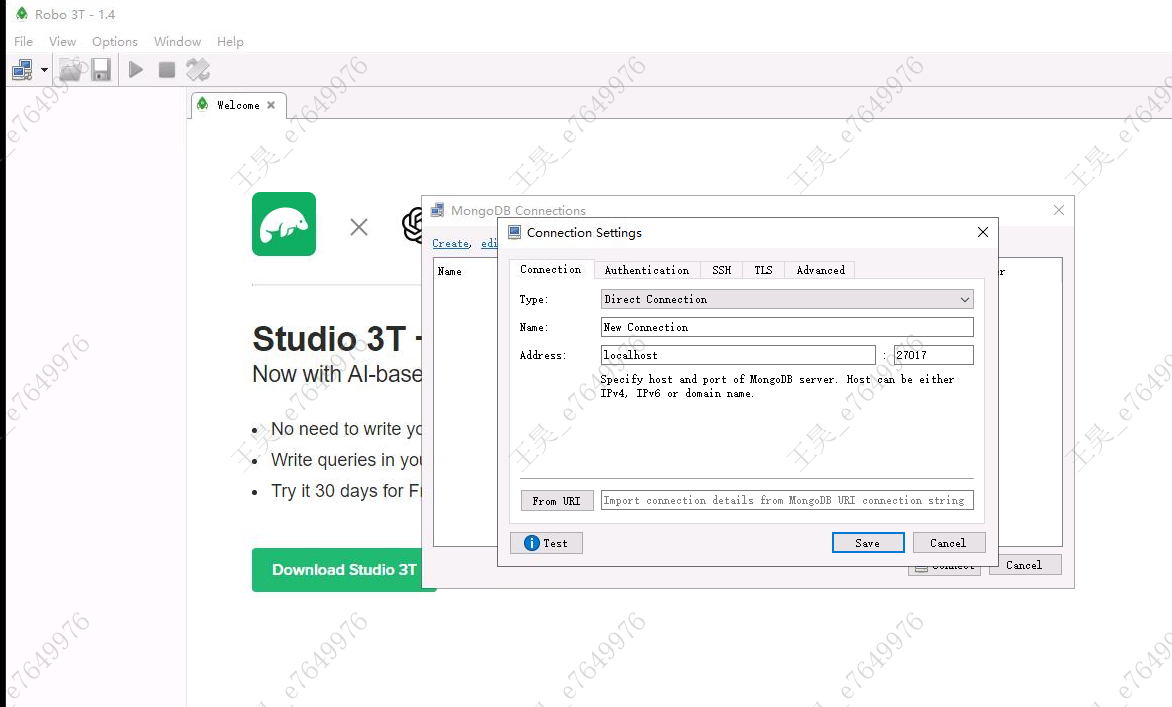Click the Import connection details URI field

coord(787,500)
